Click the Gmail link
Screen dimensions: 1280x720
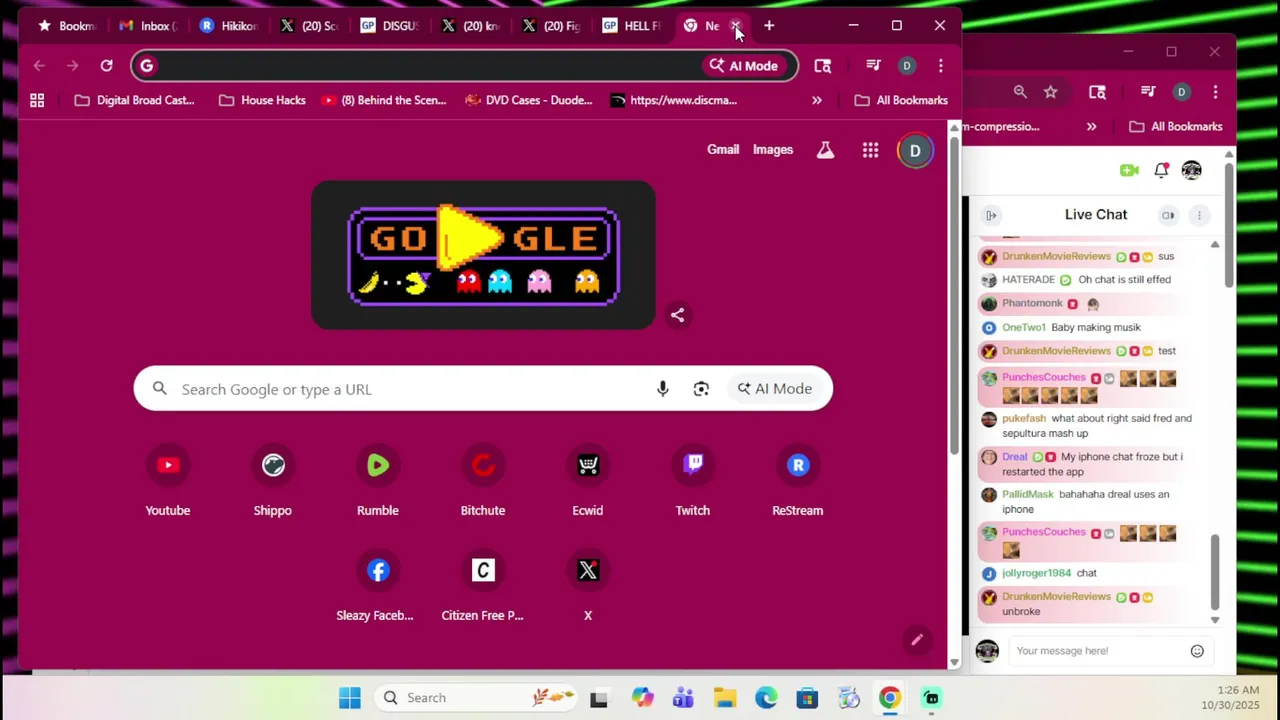(723, 150)
